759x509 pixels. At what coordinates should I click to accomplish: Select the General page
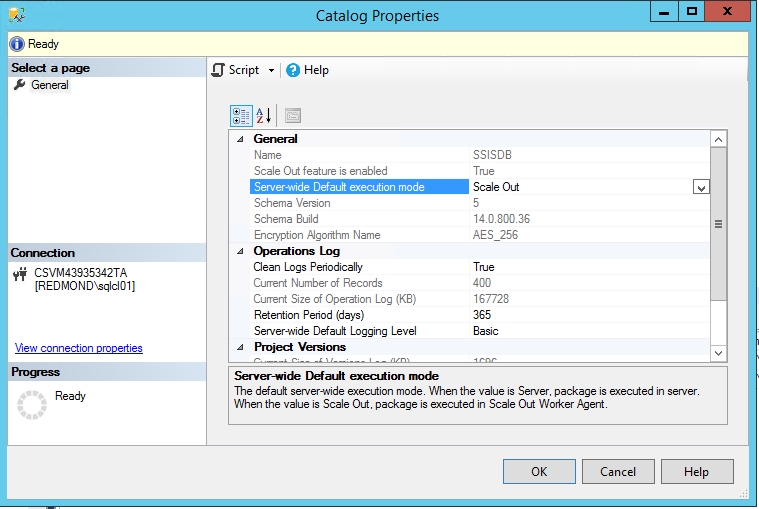(50, 86)
